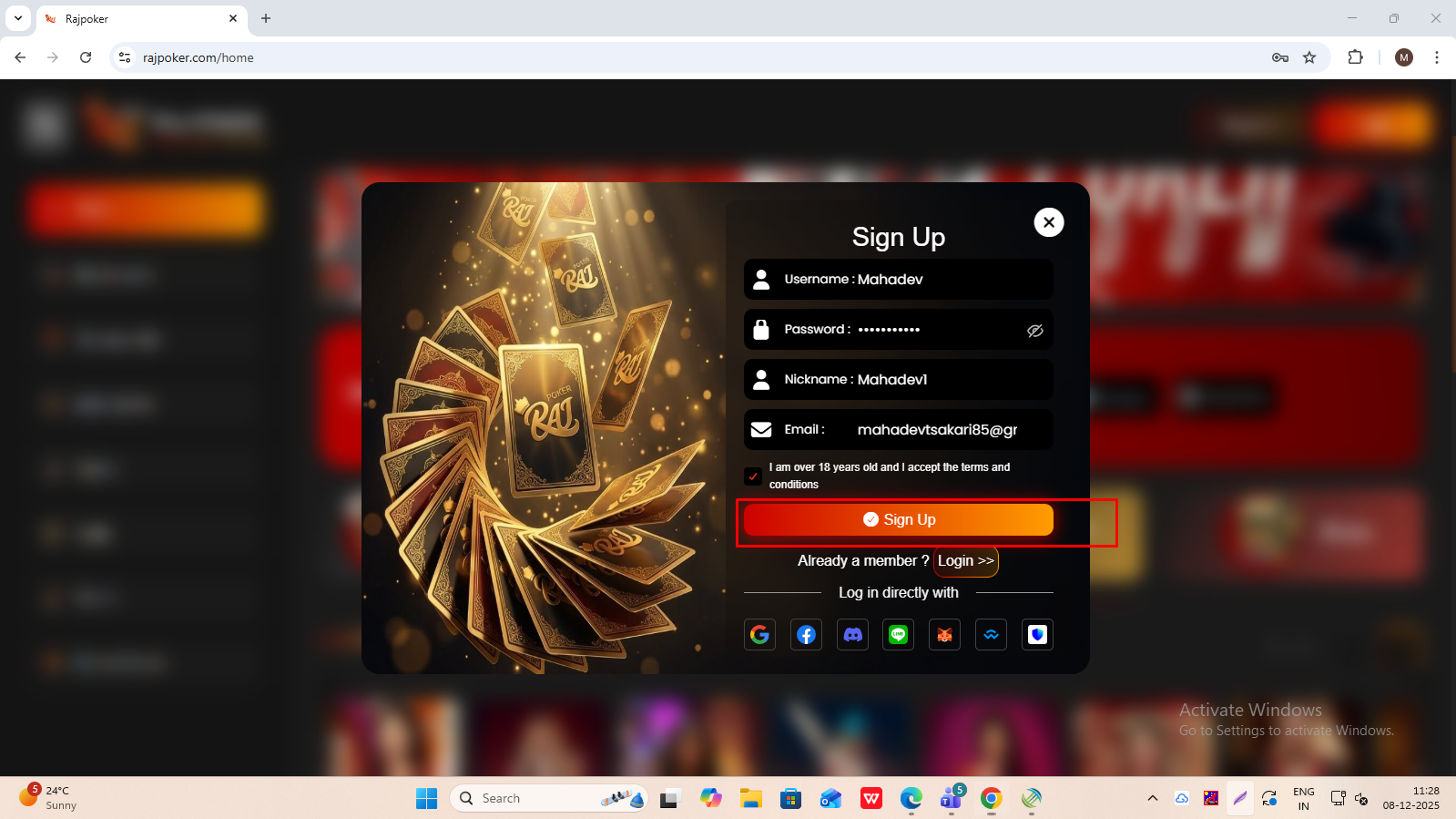Choose Facebook login icon
The width and height of the screenshot is (1456, 819).
806,635
